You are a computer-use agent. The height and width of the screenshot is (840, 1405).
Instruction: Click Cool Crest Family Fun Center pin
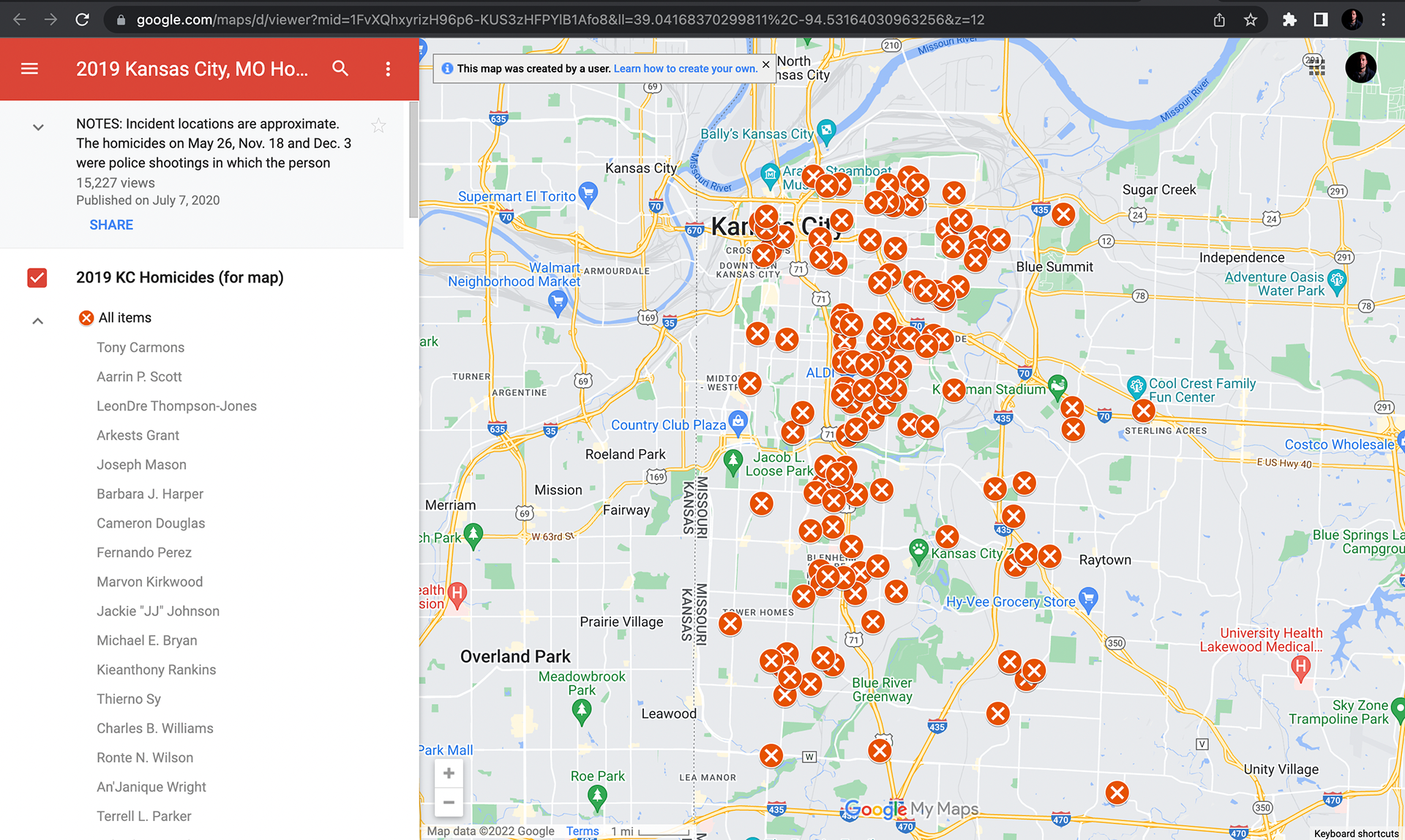(x=1136, y=386)
